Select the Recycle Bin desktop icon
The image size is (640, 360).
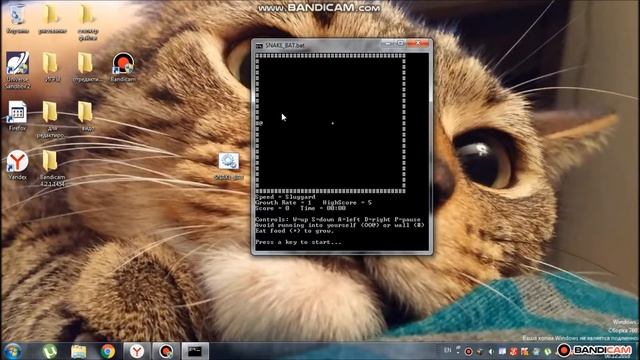point(17,18)
